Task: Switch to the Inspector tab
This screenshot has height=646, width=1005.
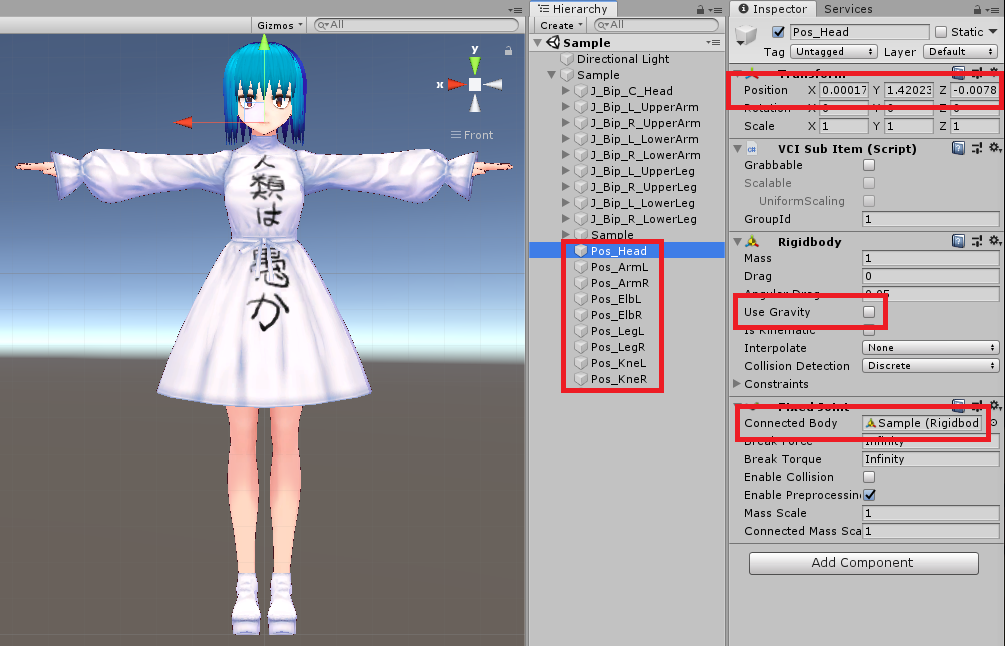Action: click(772, 9)
